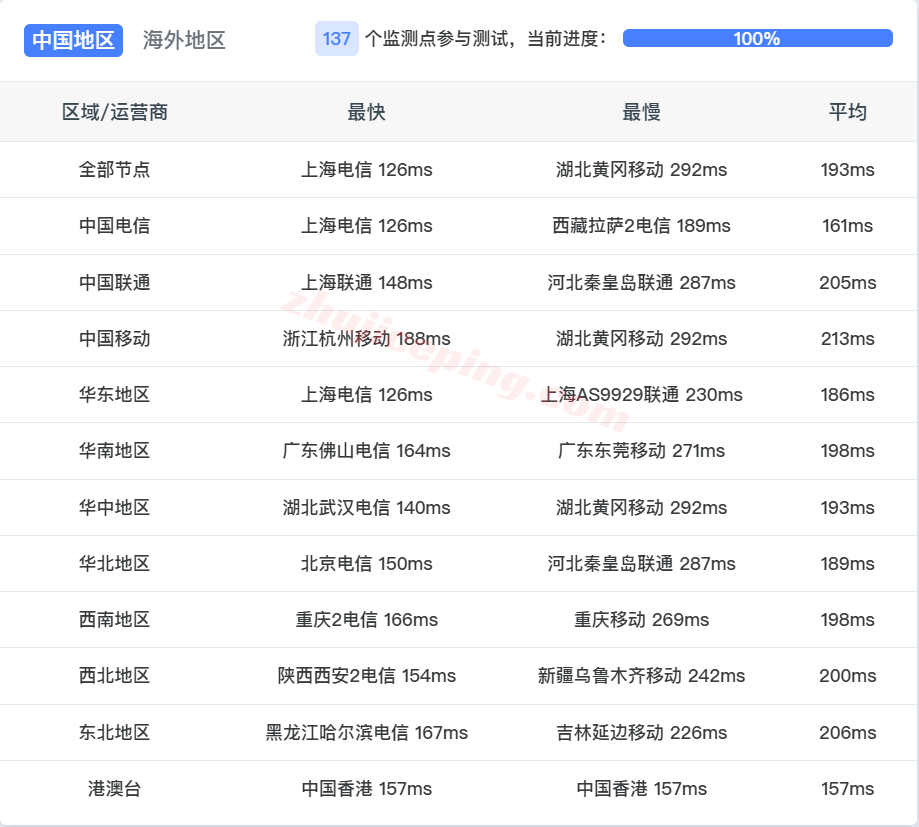Select the 中国联通 row label

pyautogui.click(x=114, y=283)
